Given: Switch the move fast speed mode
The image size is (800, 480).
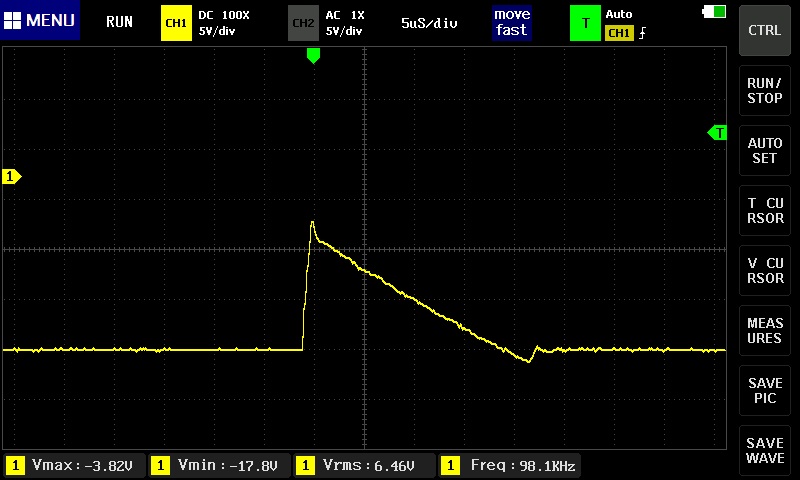Looking at the screenshot, I should pos(511,22).
